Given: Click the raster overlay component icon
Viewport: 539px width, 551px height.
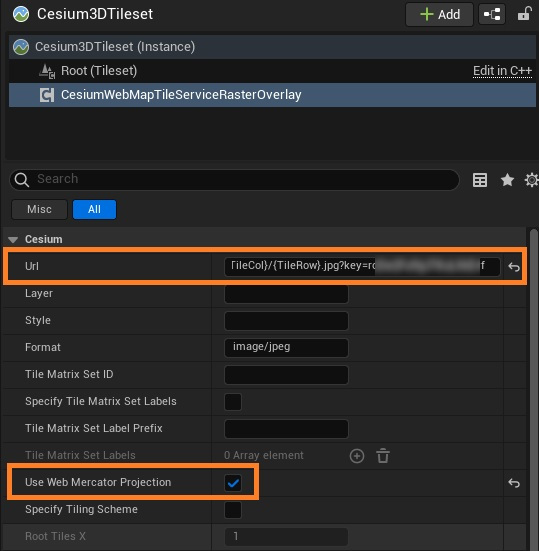Looking at the screenshot, I should coord(47,95).
